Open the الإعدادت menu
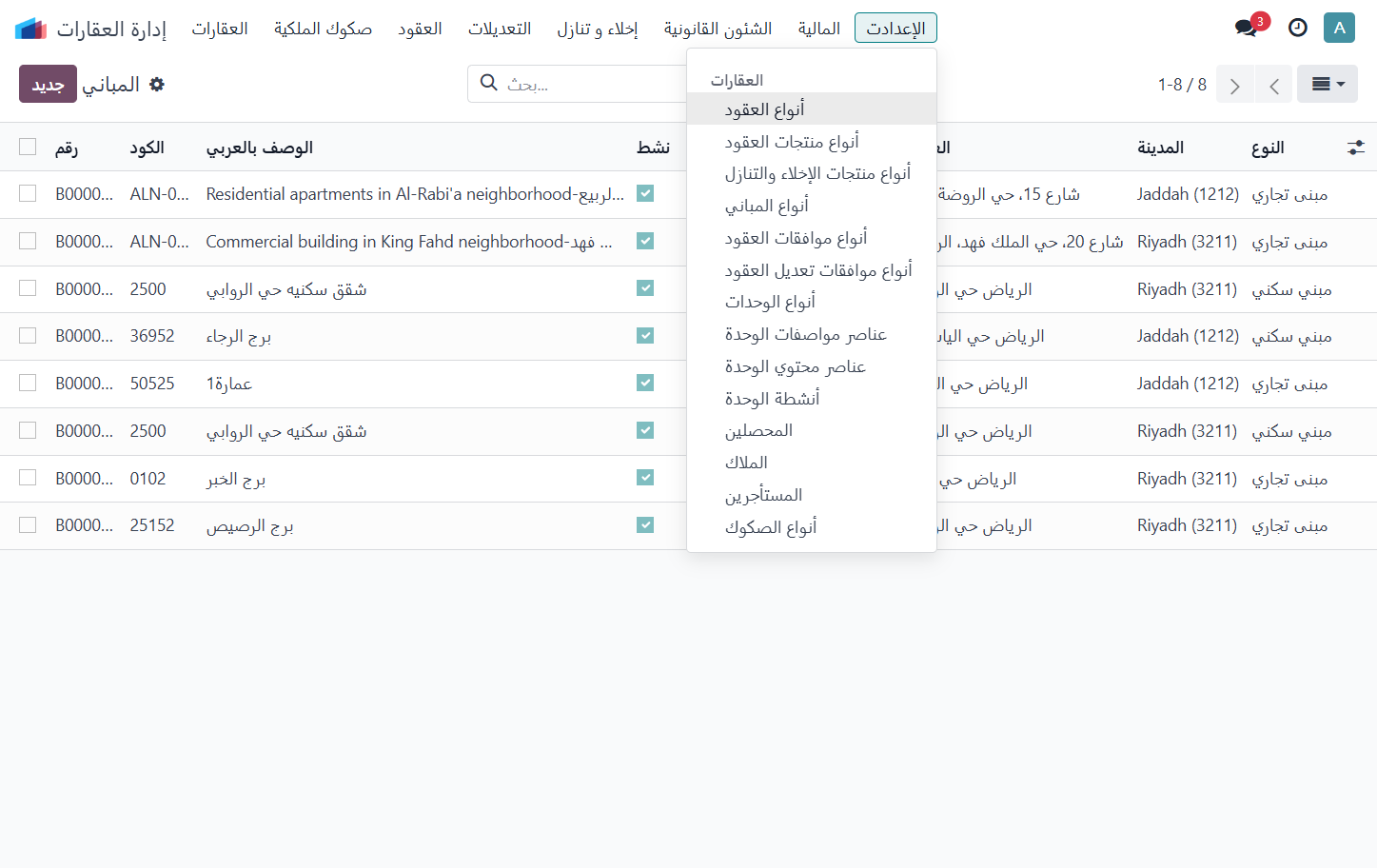1377x868 pixels. 895,28
